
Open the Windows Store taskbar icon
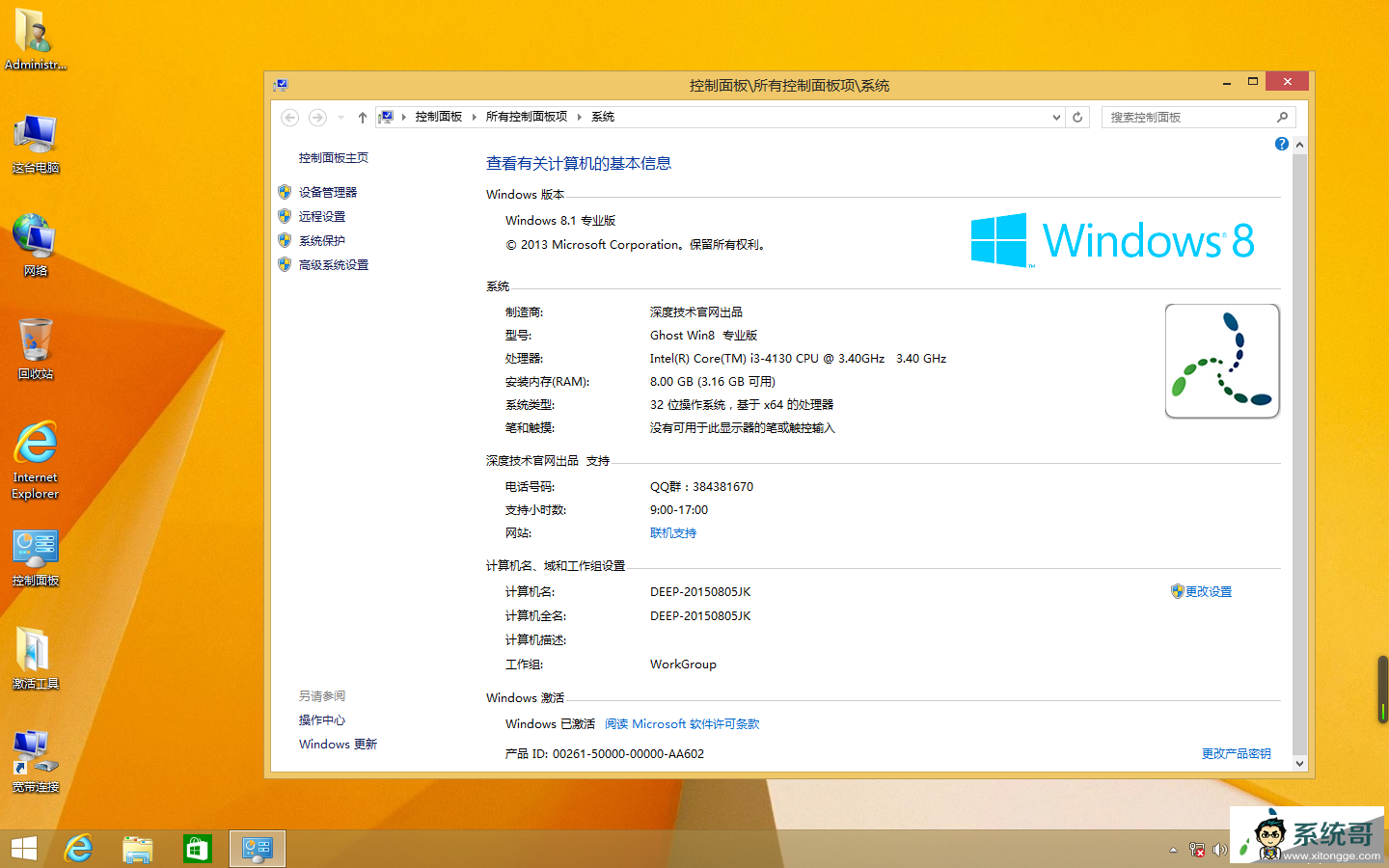tap(197, 849)
